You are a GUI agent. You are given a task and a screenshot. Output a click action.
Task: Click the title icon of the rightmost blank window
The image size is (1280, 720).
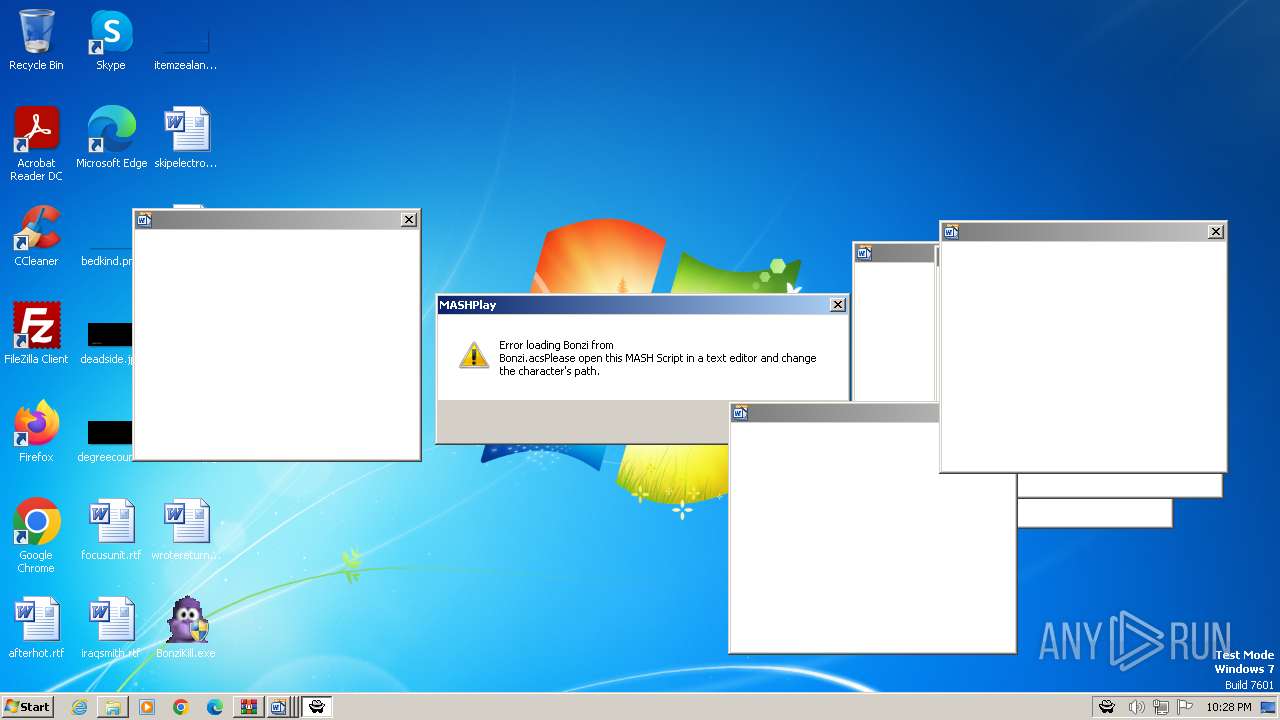point(951,232)
